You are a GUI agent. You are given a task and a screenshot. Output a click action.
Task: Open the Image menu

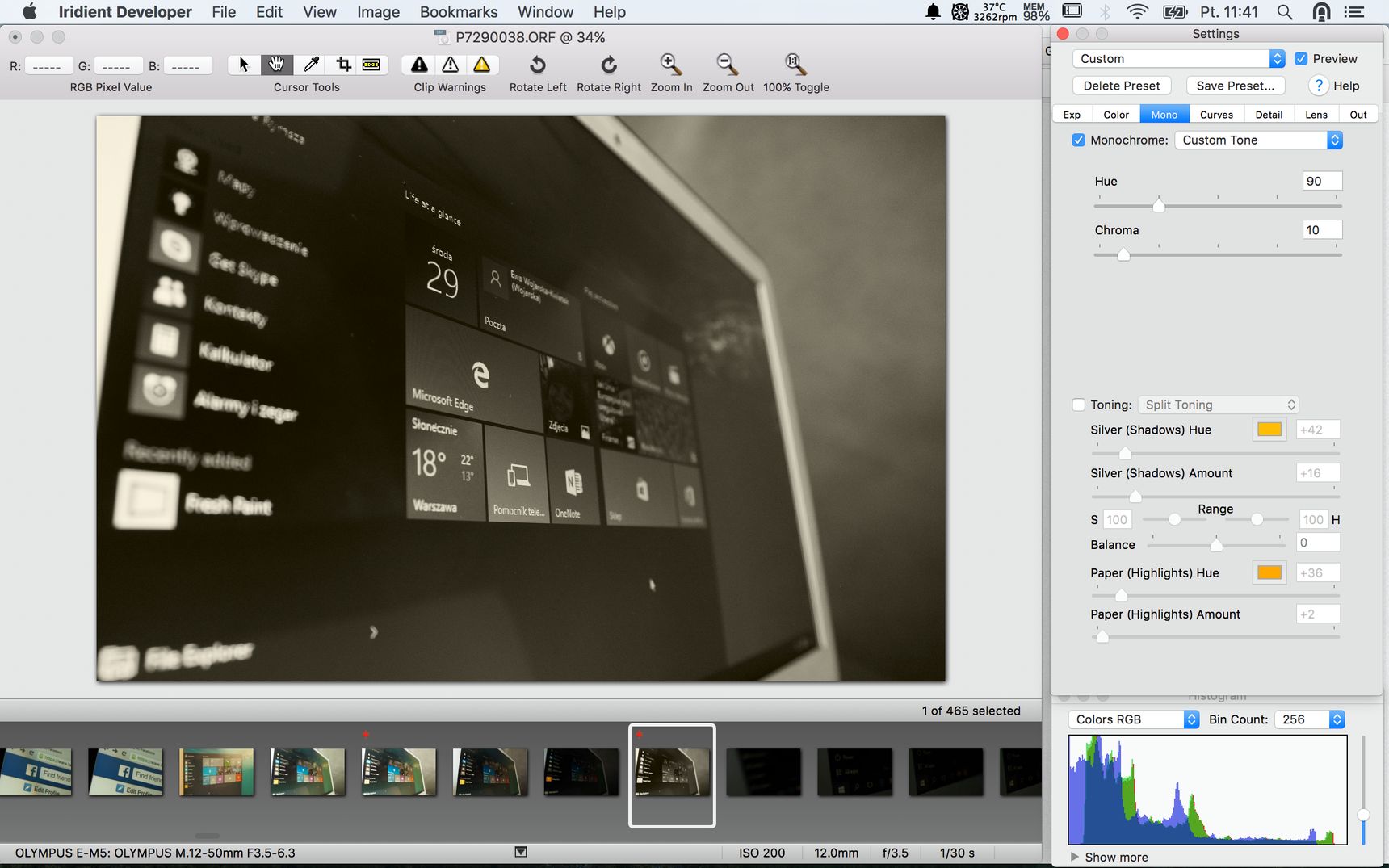[378, 11]
